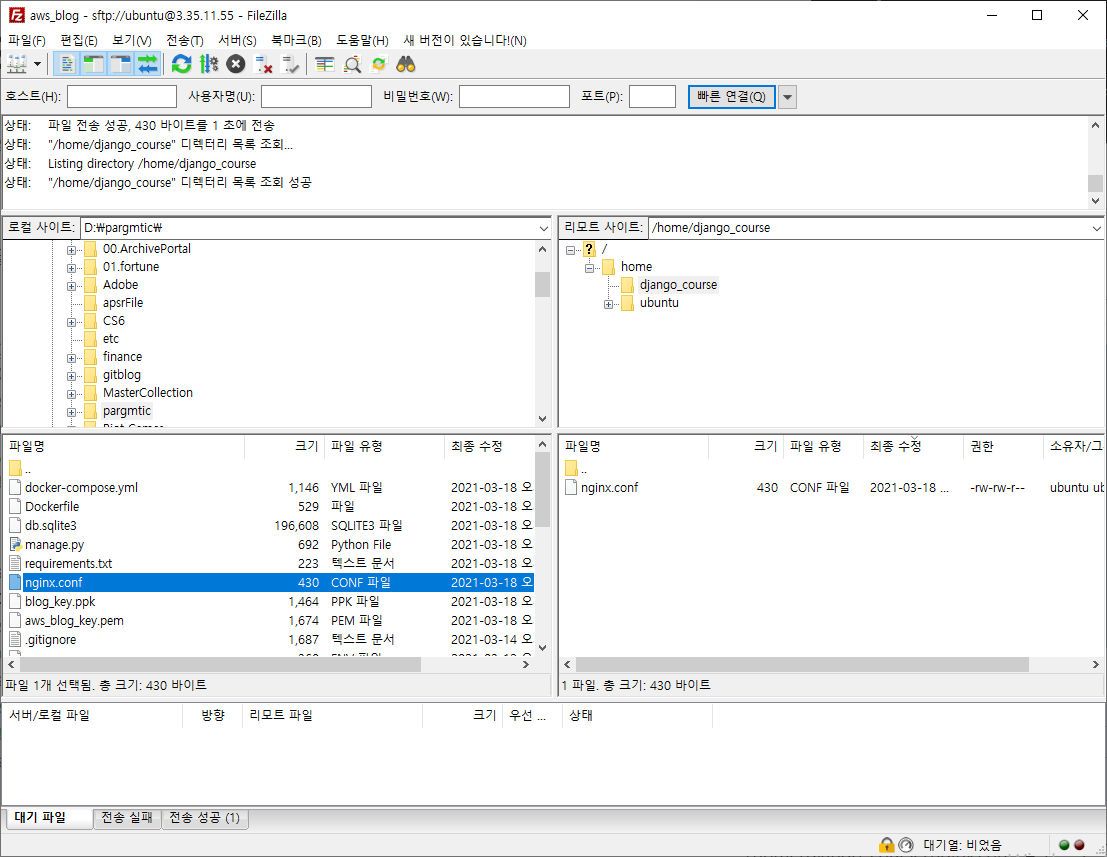1107x857 pixels.
Task: Click the binoculars file search icon
Action: click(405, 65)
